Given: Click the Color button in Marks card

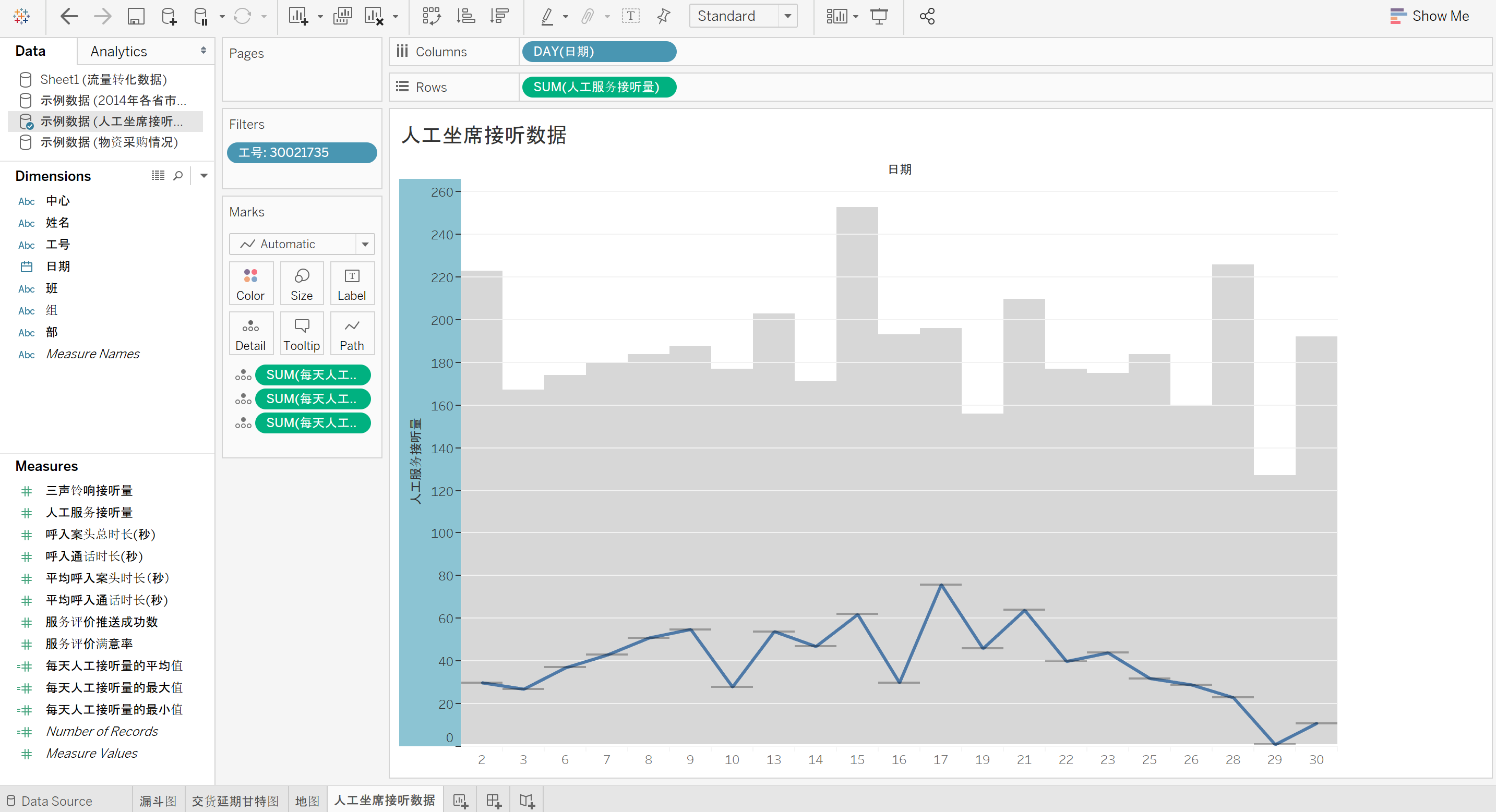Looking at the screenshot, I should point(250,283).
